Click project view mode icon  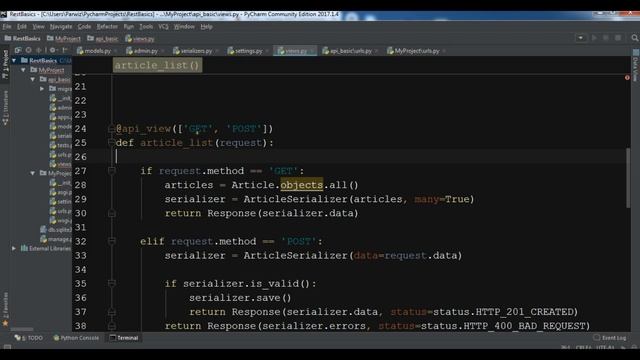18,50
